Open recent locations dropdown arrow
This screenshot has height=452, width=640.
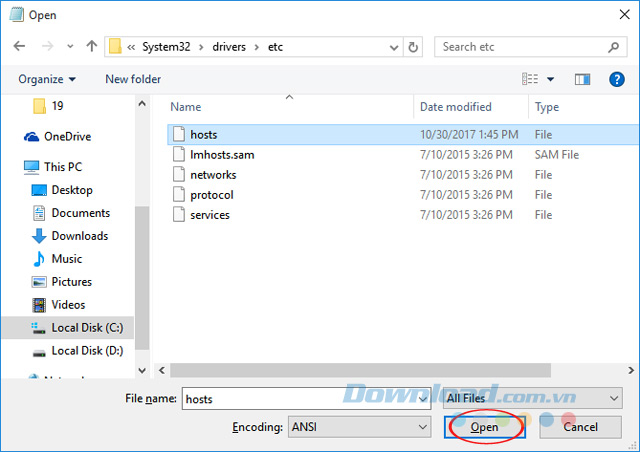point(70,47)
